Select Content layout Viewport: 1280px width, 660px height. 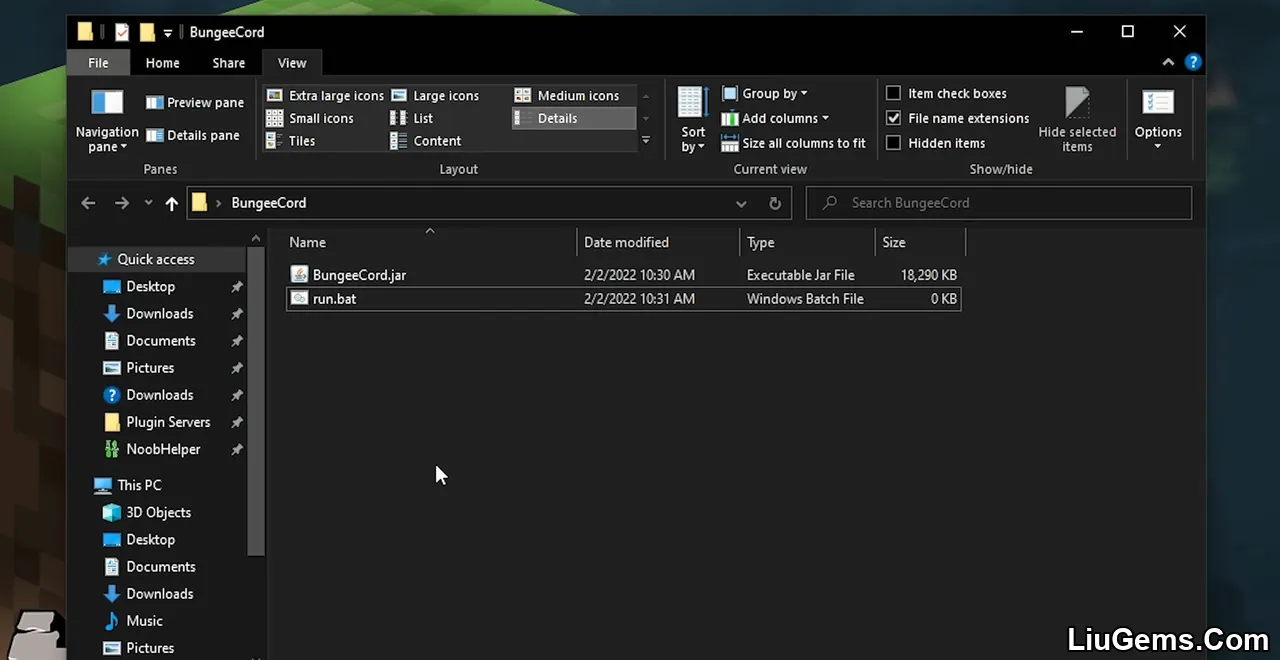(426, 141)
